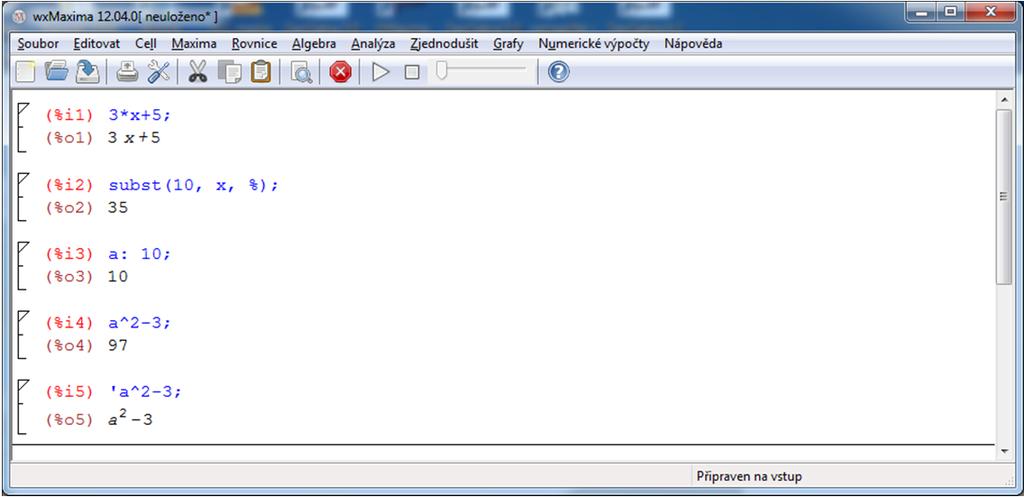
Task: Click the (%i1) input label
Action: click(x=69, y=116)
